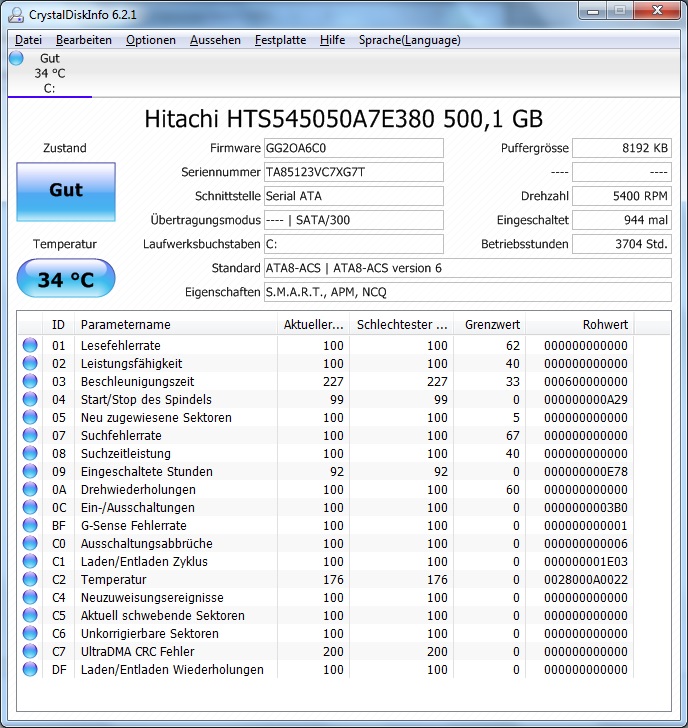Click the Übertragungsmodus field SATA/300

(x=354, y=220)
